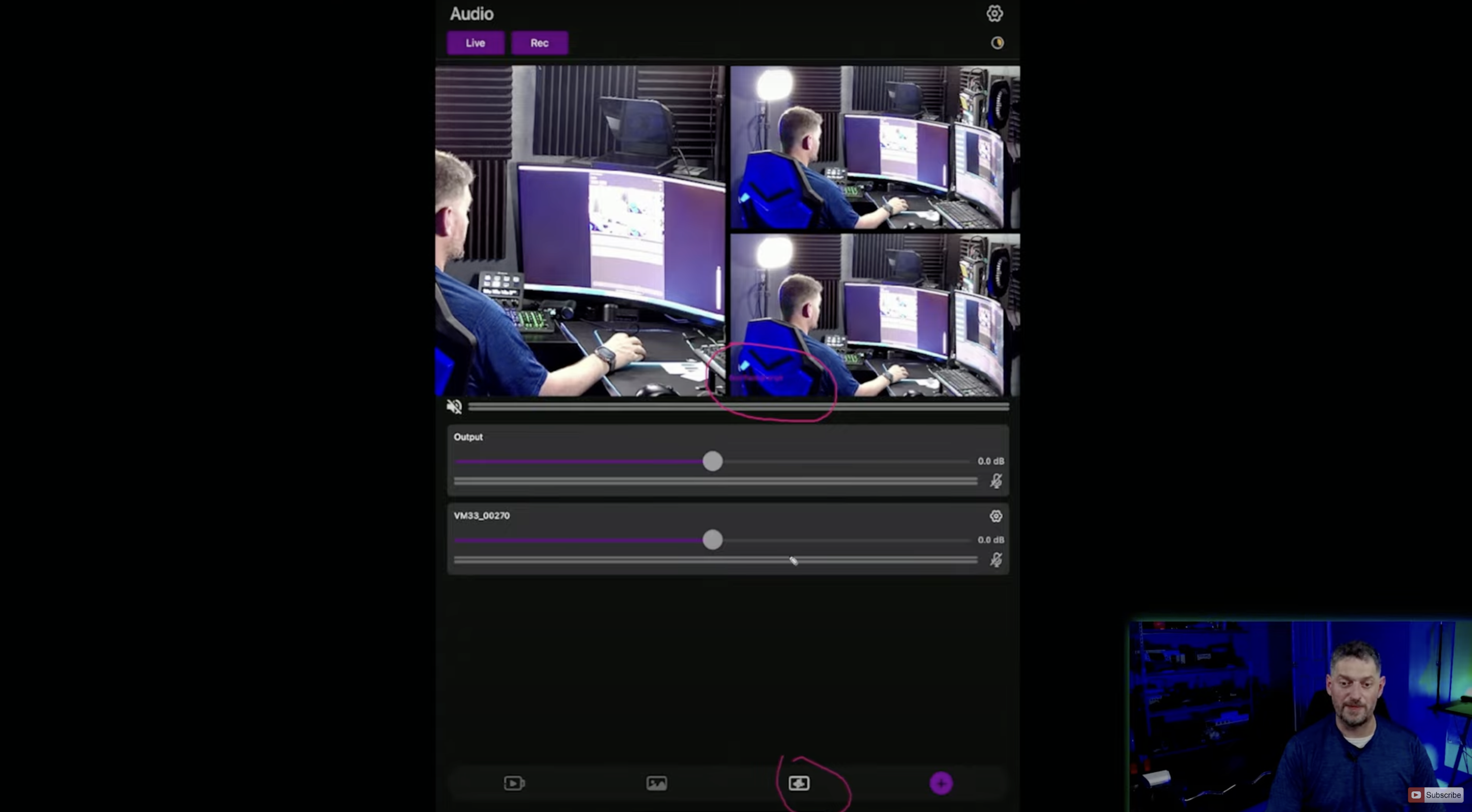Toggle the dark mode moon icon
The height and width of the screenshot is (812, 1472).
coord(997,43)
